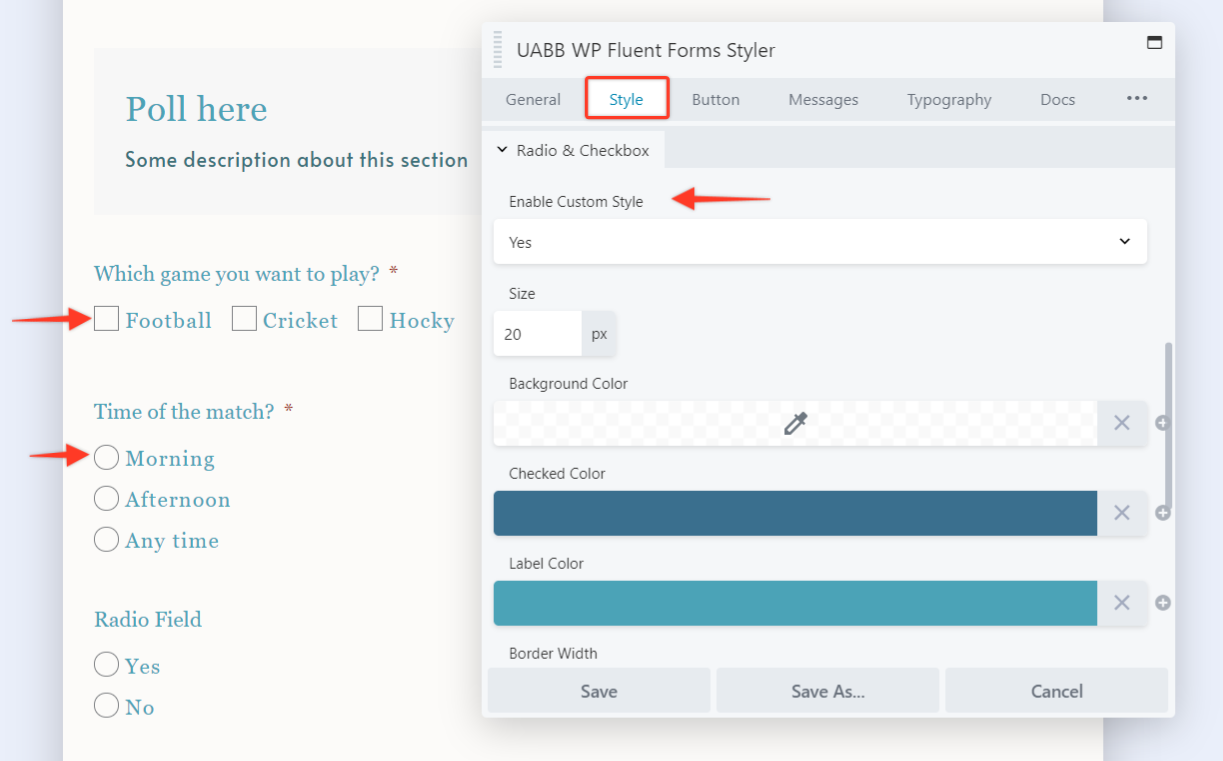The width and height of the screenshot is (1223, 761).
Task: Click plus icon beside Label Color
Action: coord(1162,603)
